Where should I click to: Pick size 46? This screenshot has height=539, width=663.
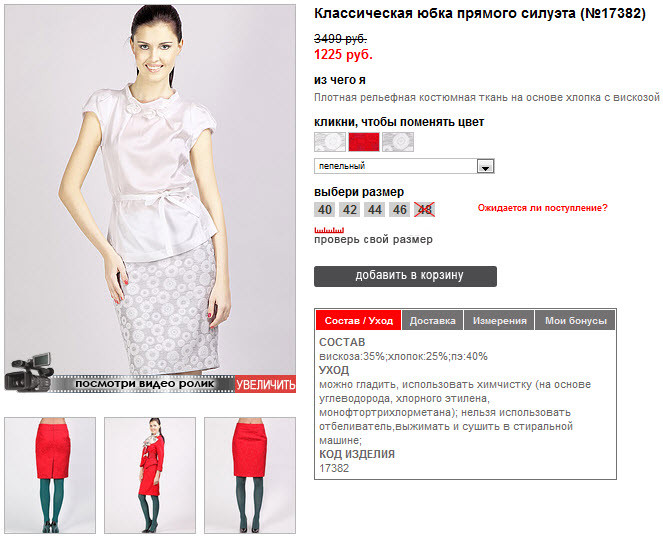click(400, 210)
